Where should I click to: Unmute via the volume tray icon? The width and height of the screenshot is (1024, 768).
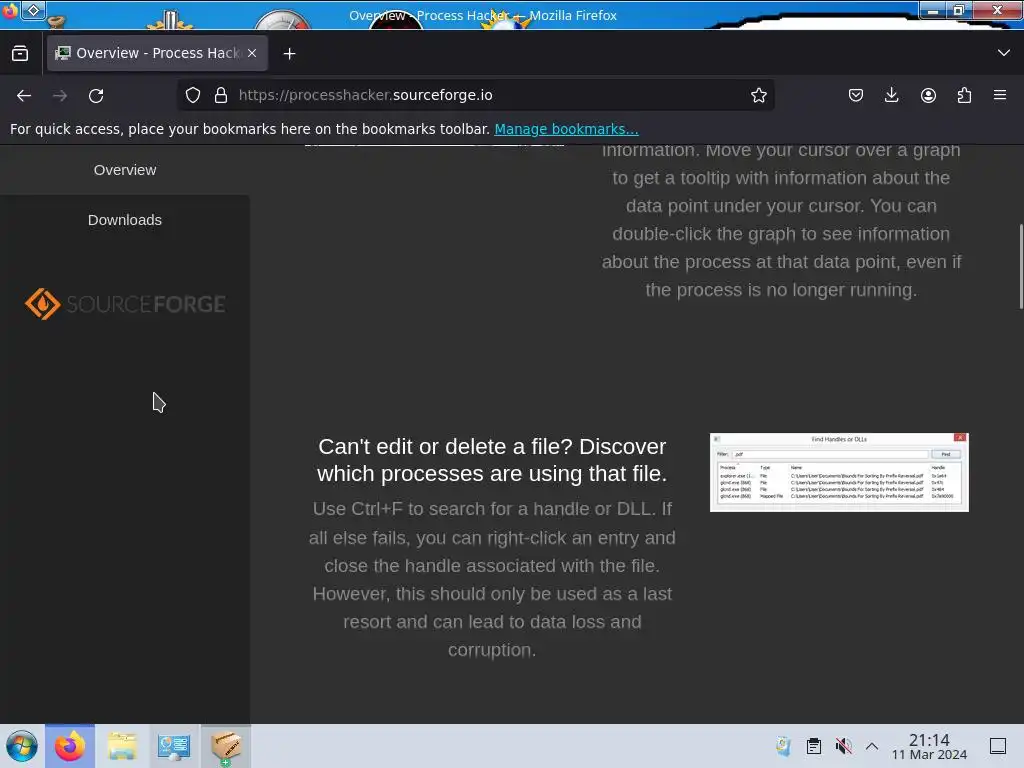(843, 746)
